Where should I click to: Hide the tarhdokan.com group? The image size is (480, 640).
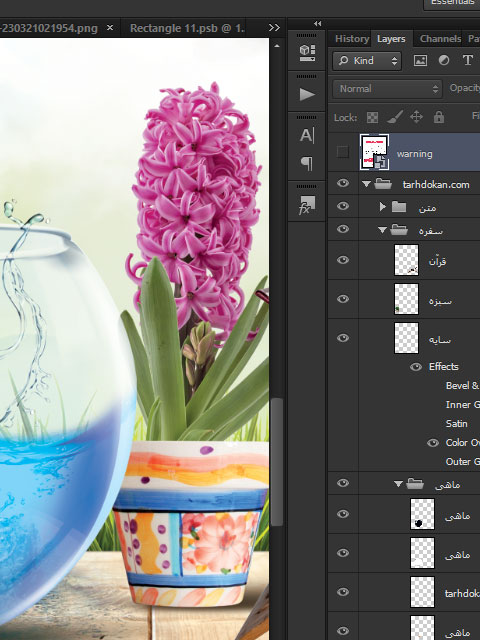[x=343, y=183]
